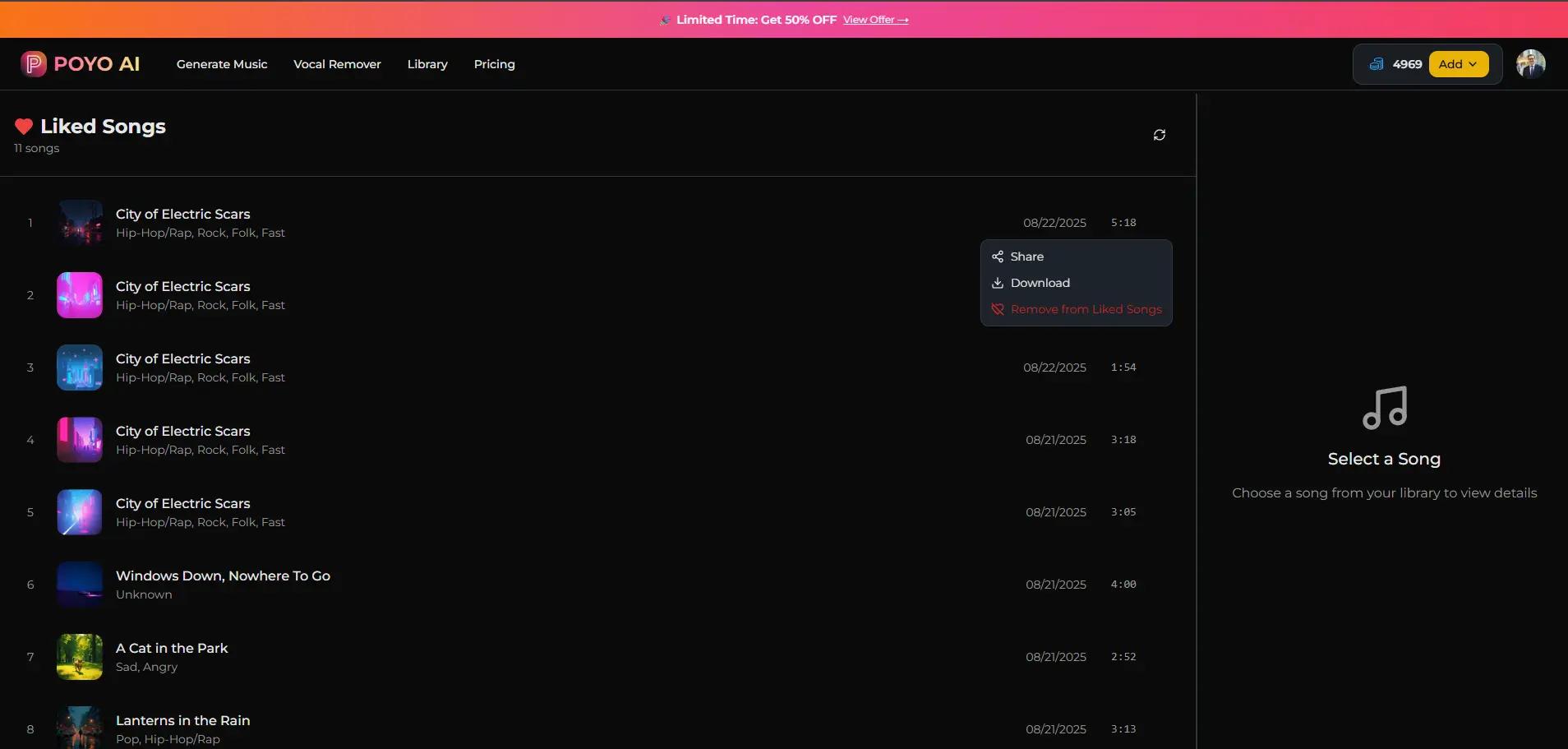The image size is (1568, 749).
Task: Click the refresh icon on Liked Songs
Action: pos(1159,134)
